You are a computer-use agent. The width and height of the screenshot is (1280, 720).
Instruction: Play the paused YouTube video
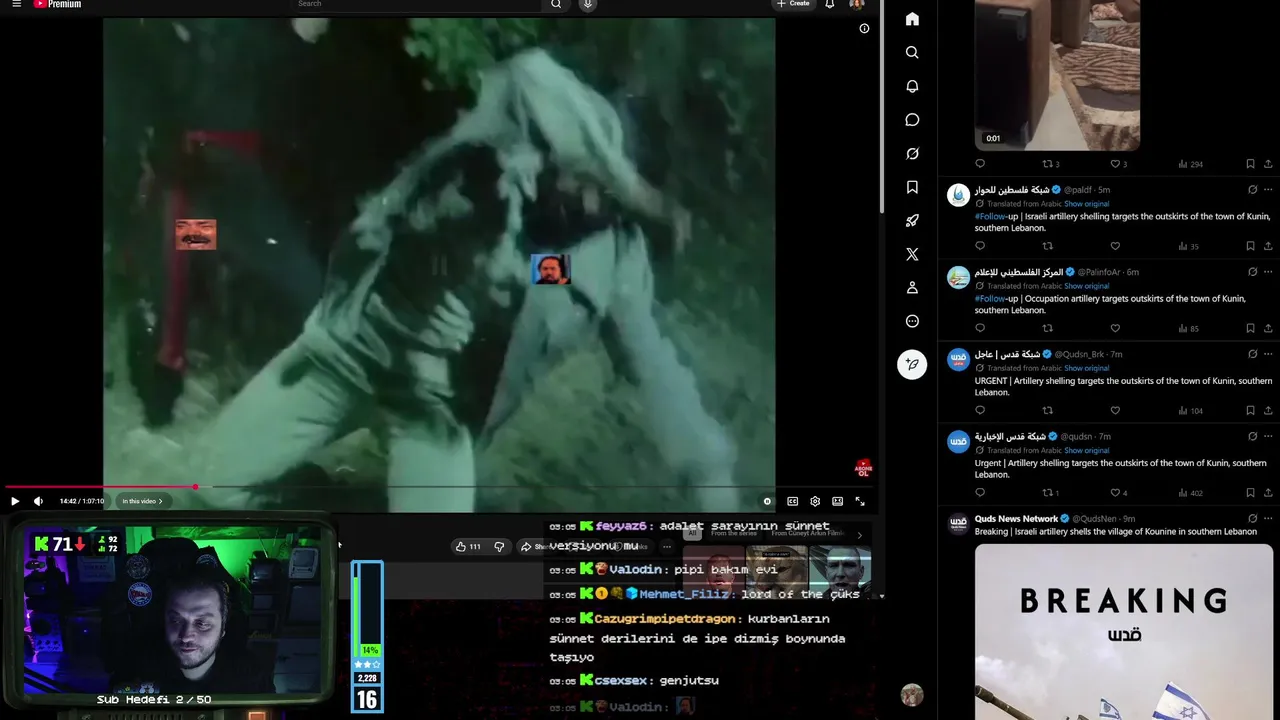coord(15,501)
